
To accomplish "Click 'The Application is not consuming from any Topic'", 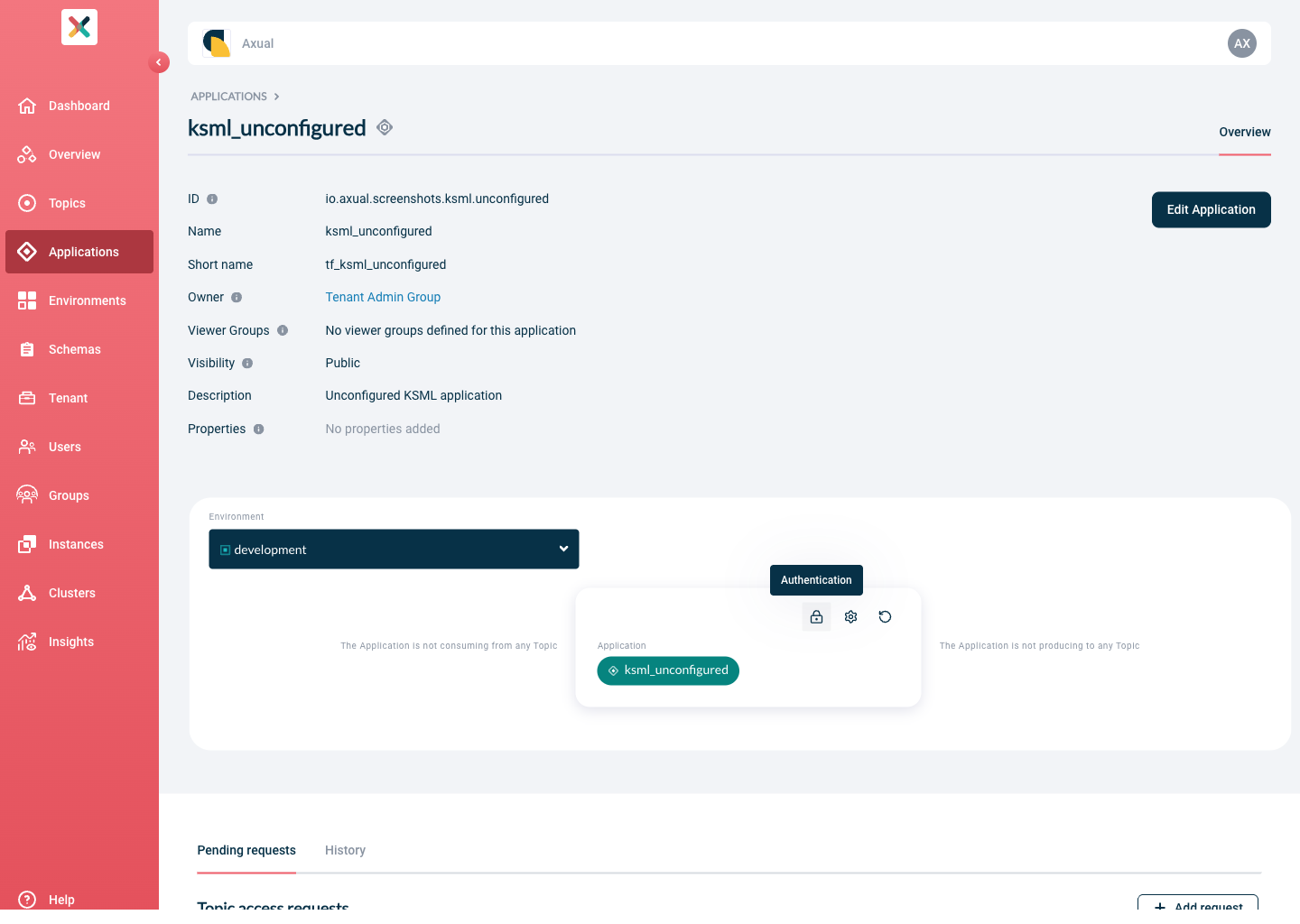I will tap(449, 646).
